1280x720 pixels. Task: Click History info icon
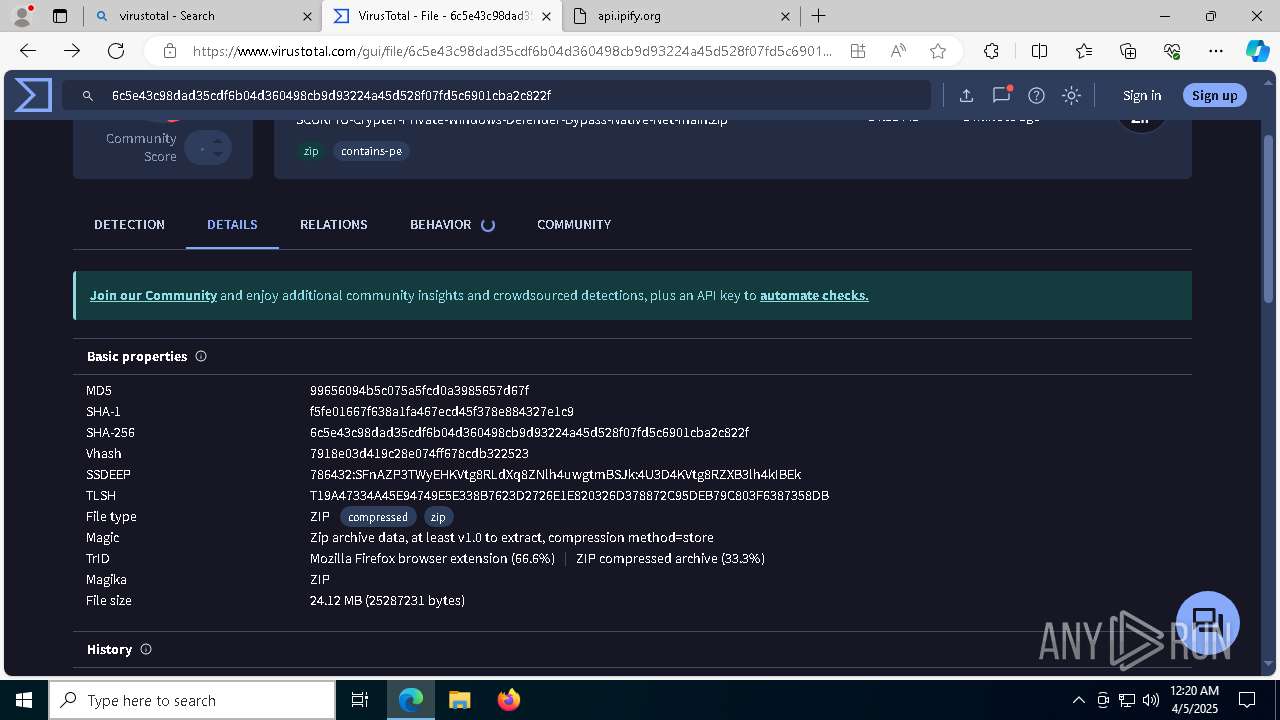point(146,649)
